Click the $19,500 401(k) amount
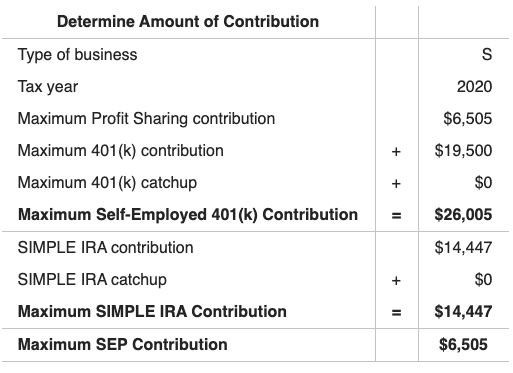The width and height of the screenshot is (513, 373). 463,151
